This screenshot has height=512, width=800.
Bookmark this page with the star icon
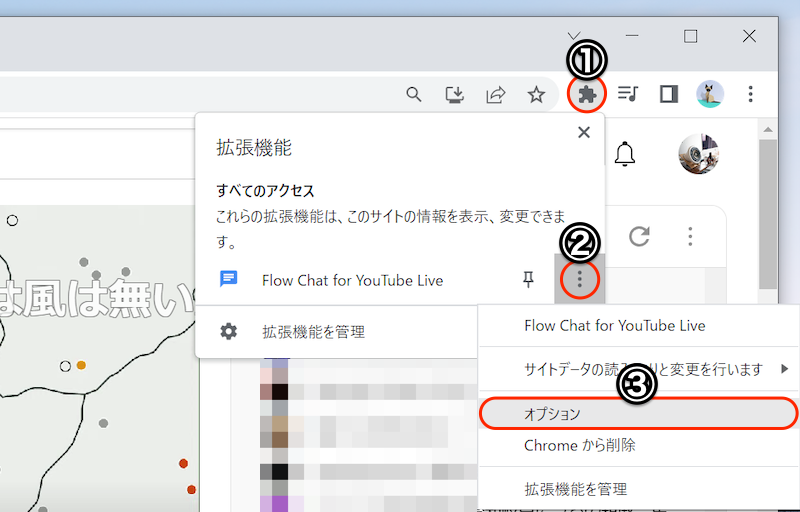[x=537, y=95]
